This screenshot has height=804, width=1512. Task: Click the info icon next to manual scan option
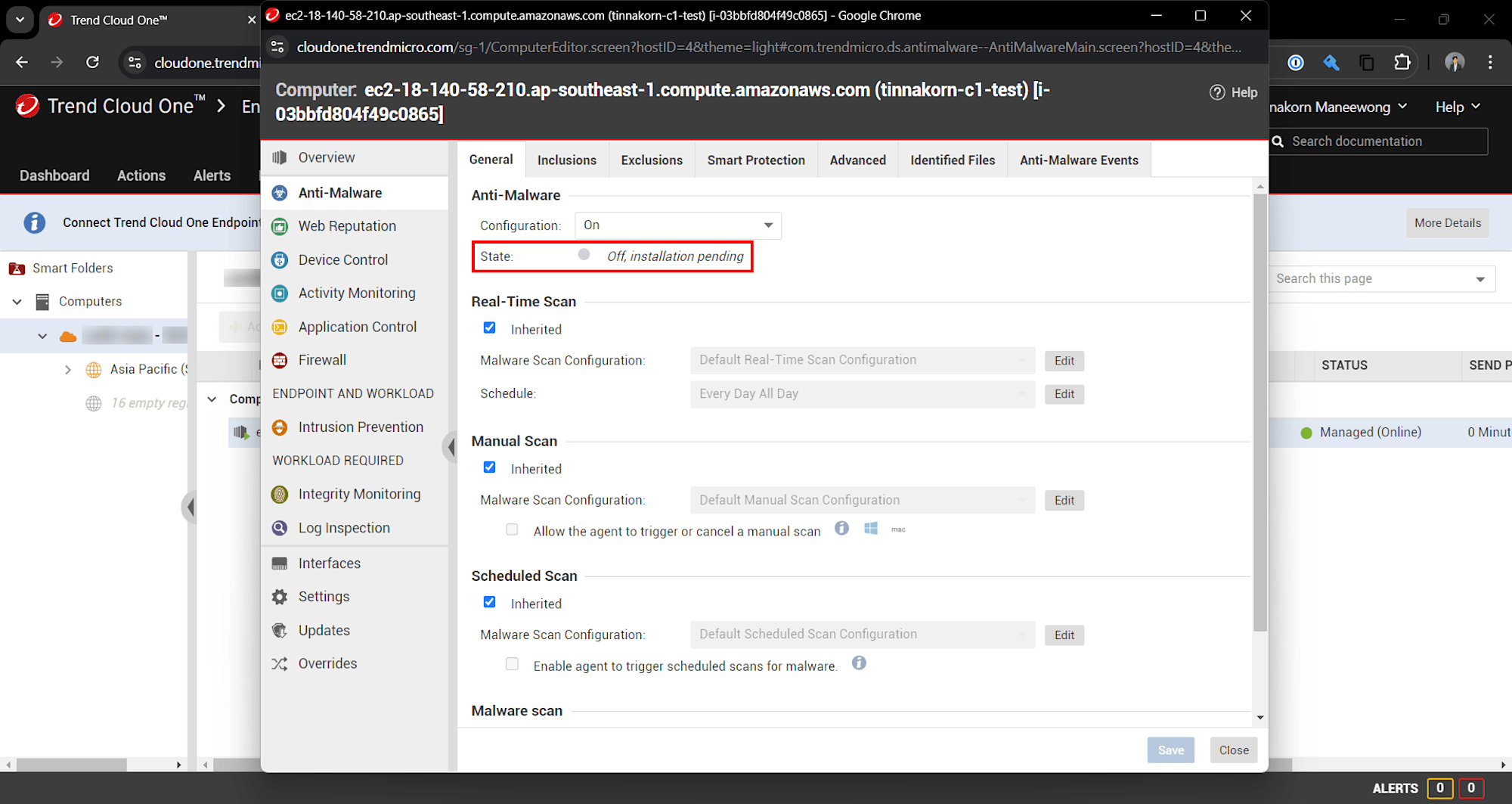[x=841, y=528]
